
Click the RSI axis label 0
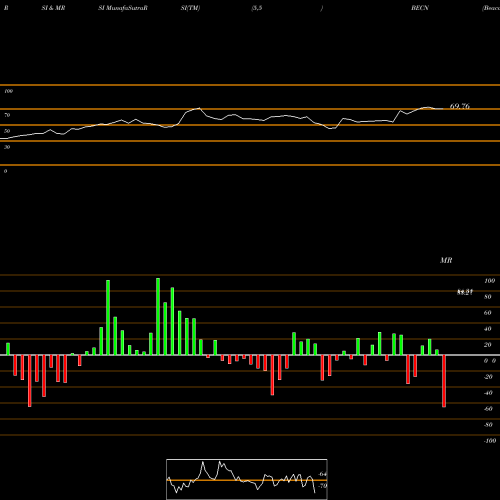[x=5, y=171]
